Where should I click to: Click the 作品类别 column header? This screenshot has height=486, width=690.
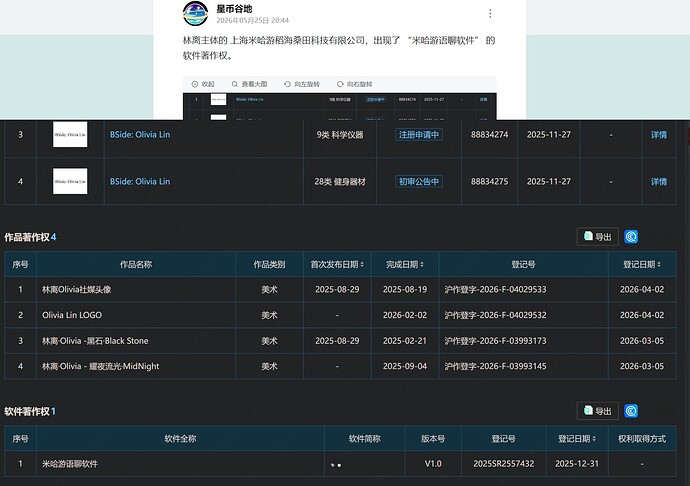tap(269, 264)
